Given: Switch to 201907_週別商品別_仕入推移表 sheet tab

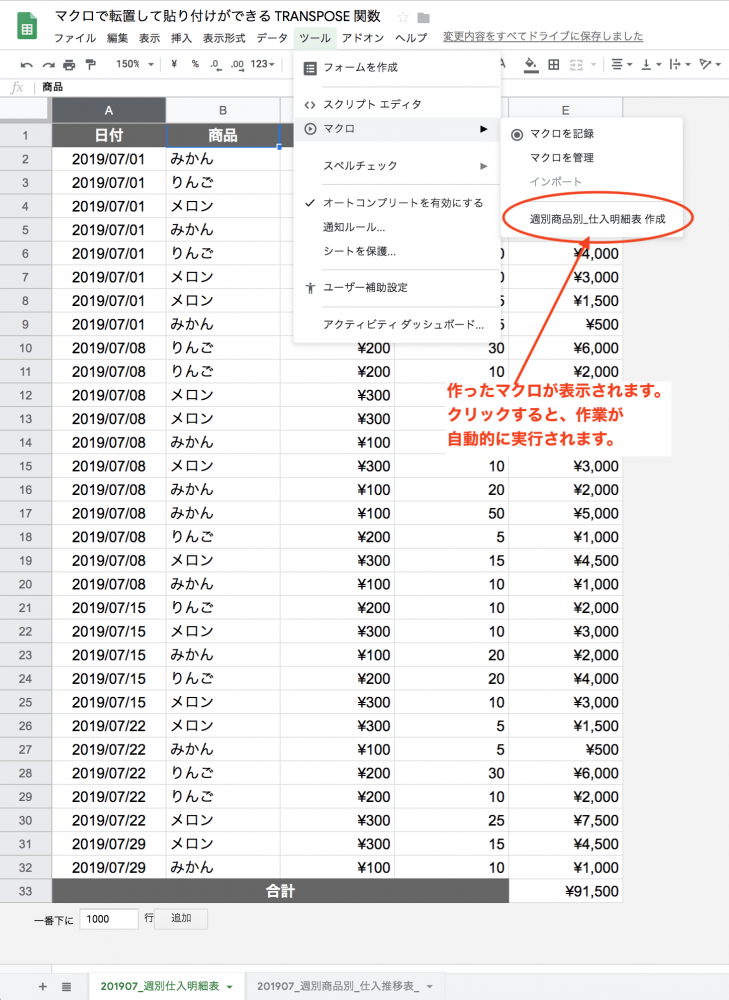Looking at the screenshot, I should click(337, 986).
